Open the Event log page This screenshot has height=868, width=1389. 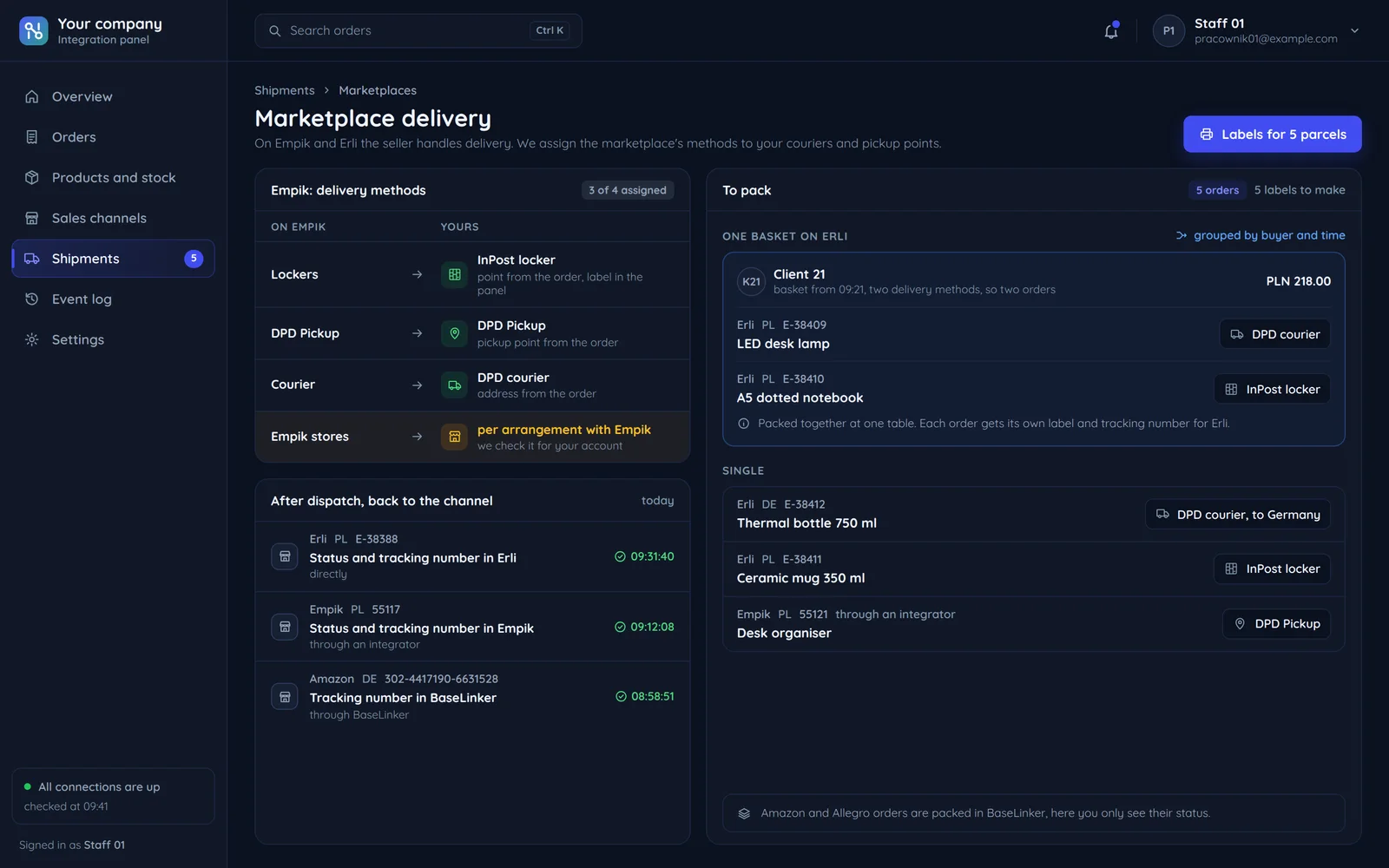[x=113, y=299]
